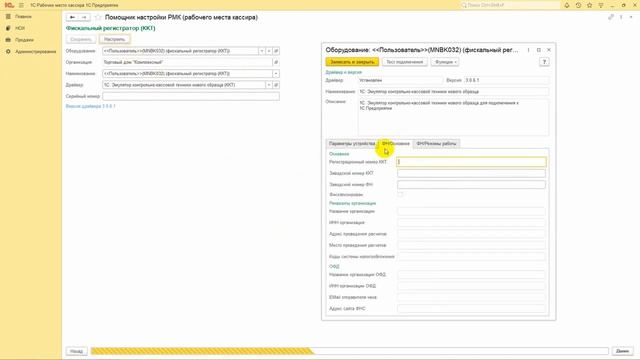This screenshot has height=360, width=640.
Task: Click the Далее button at bottom right
Action: coord(622,351)
